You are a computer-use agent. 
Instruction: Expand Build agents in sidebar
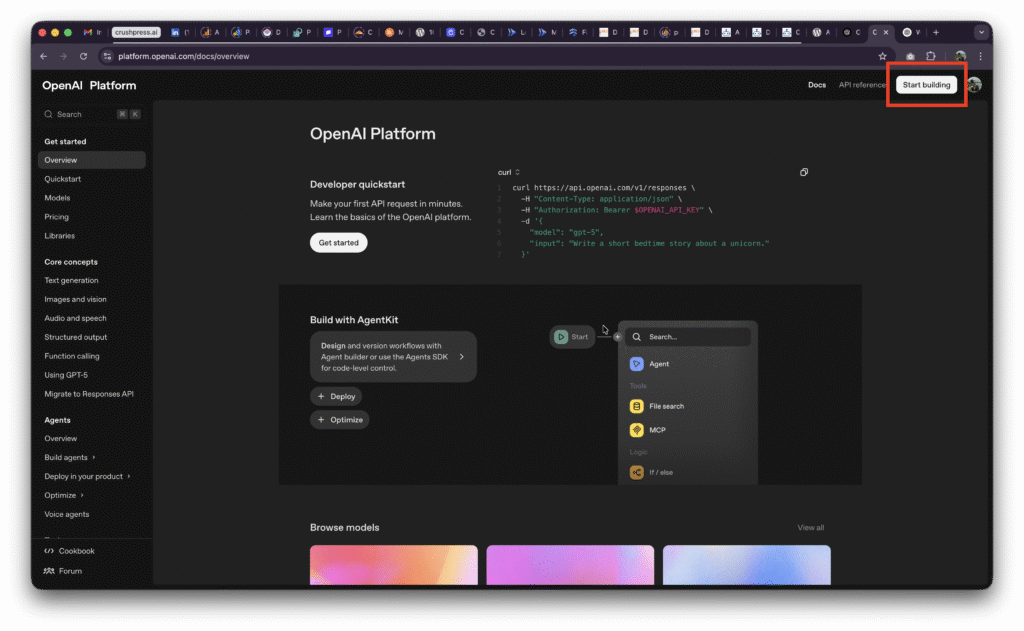coord(70,457)
